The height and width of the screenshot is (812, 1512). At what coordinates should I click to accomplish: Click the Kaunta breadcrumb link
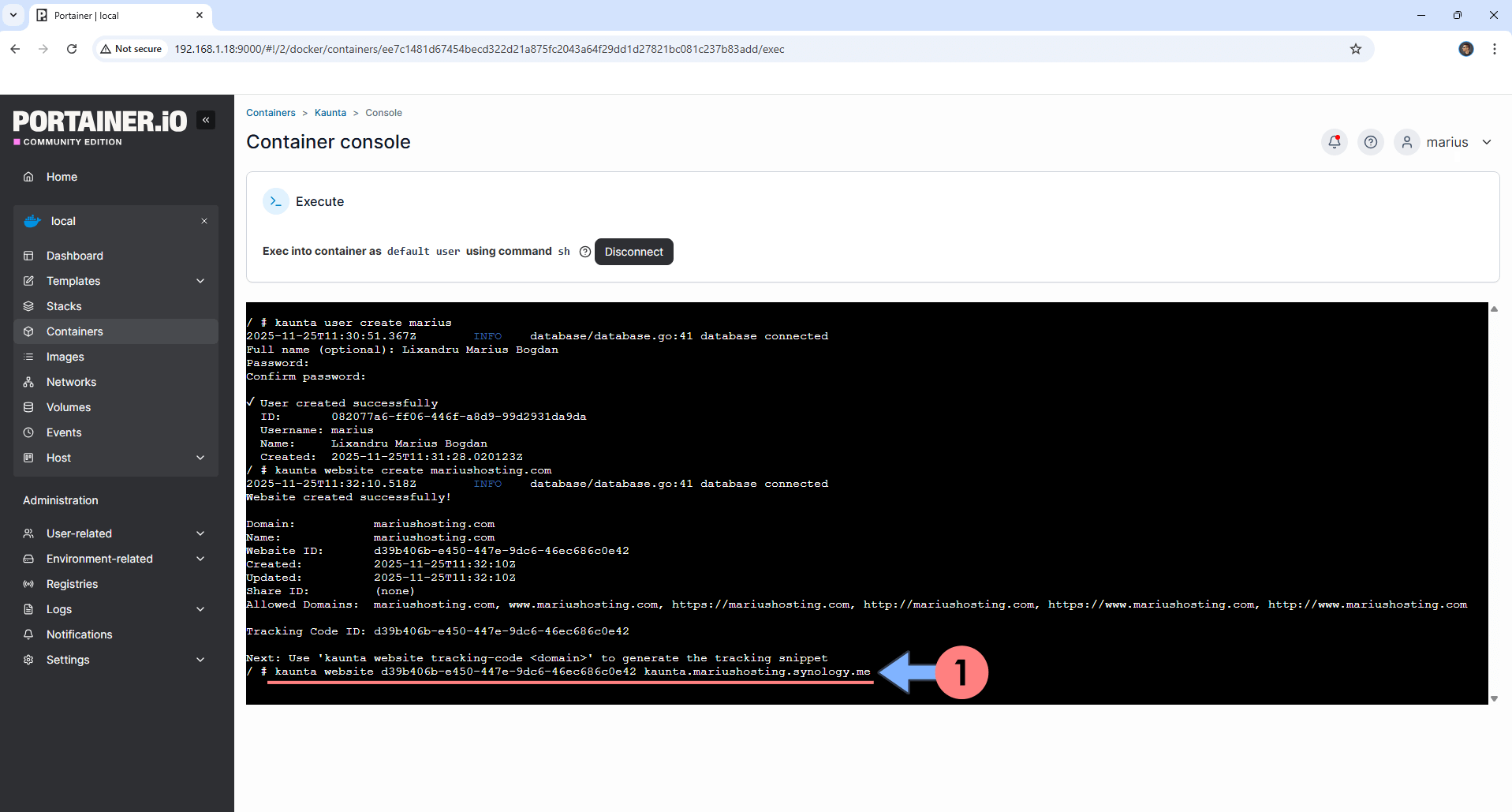click(x=330, y=113)
